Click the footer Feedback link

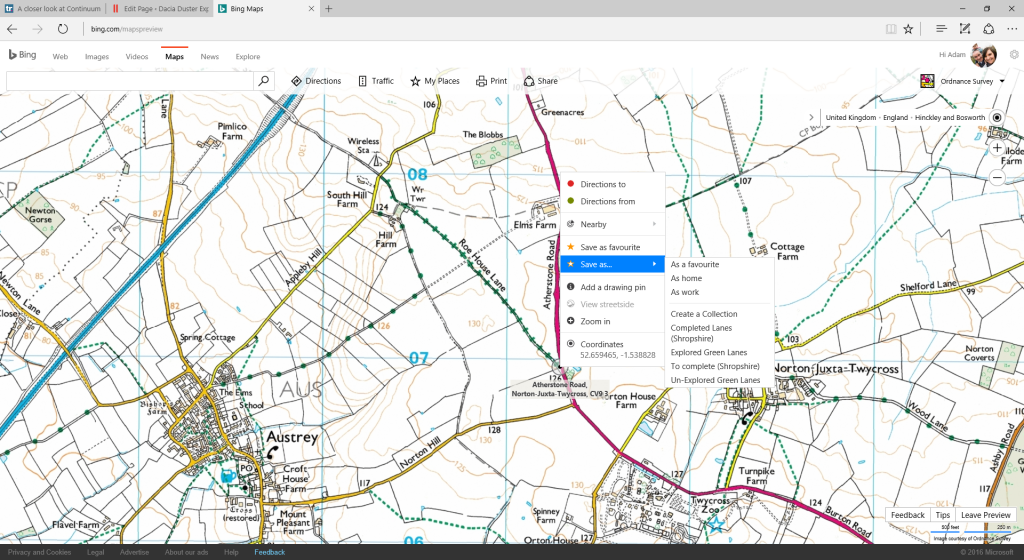[x=270, y=552]
